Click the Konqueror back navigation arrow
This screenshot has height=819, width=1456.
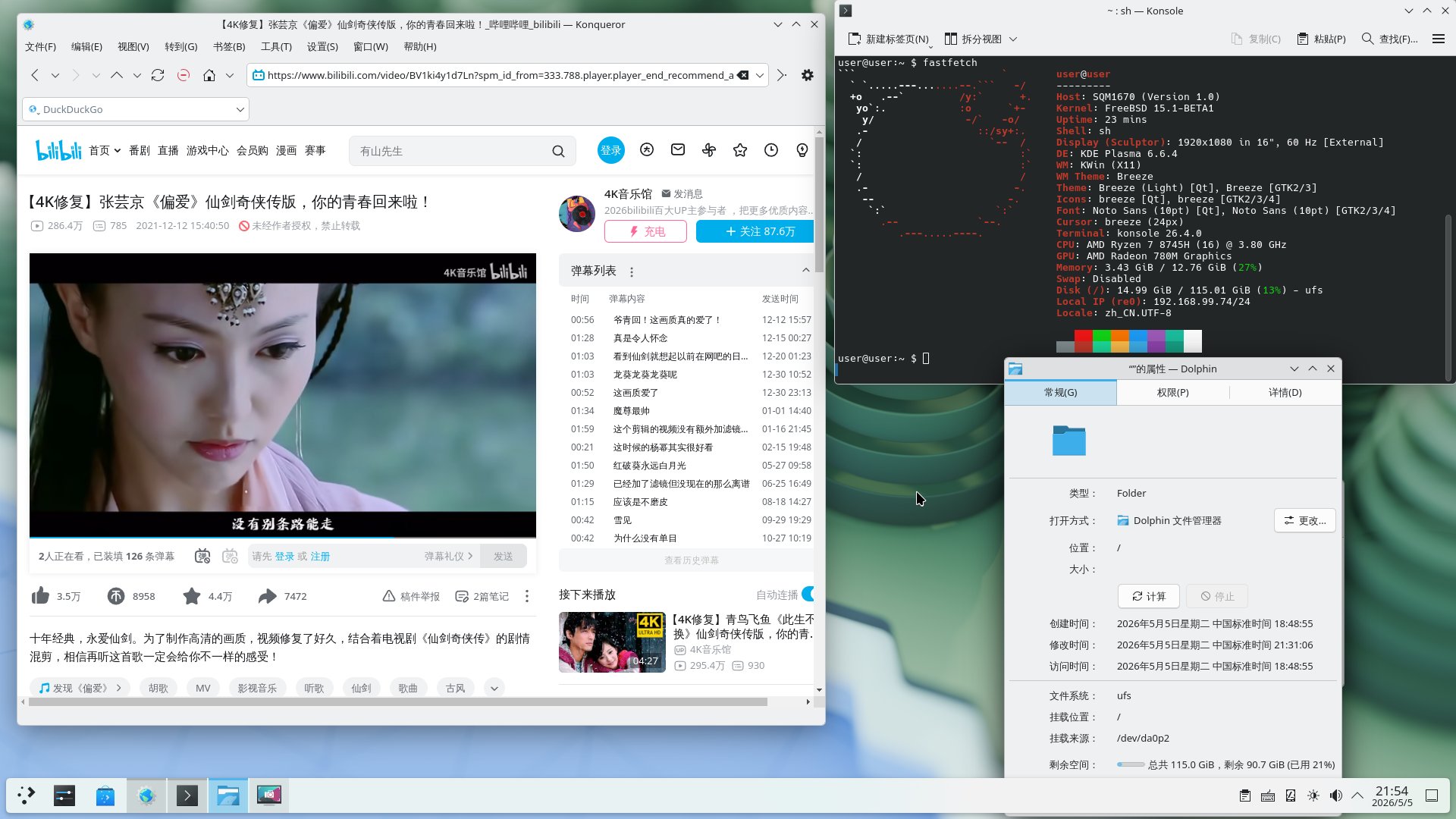coord(35,75)
